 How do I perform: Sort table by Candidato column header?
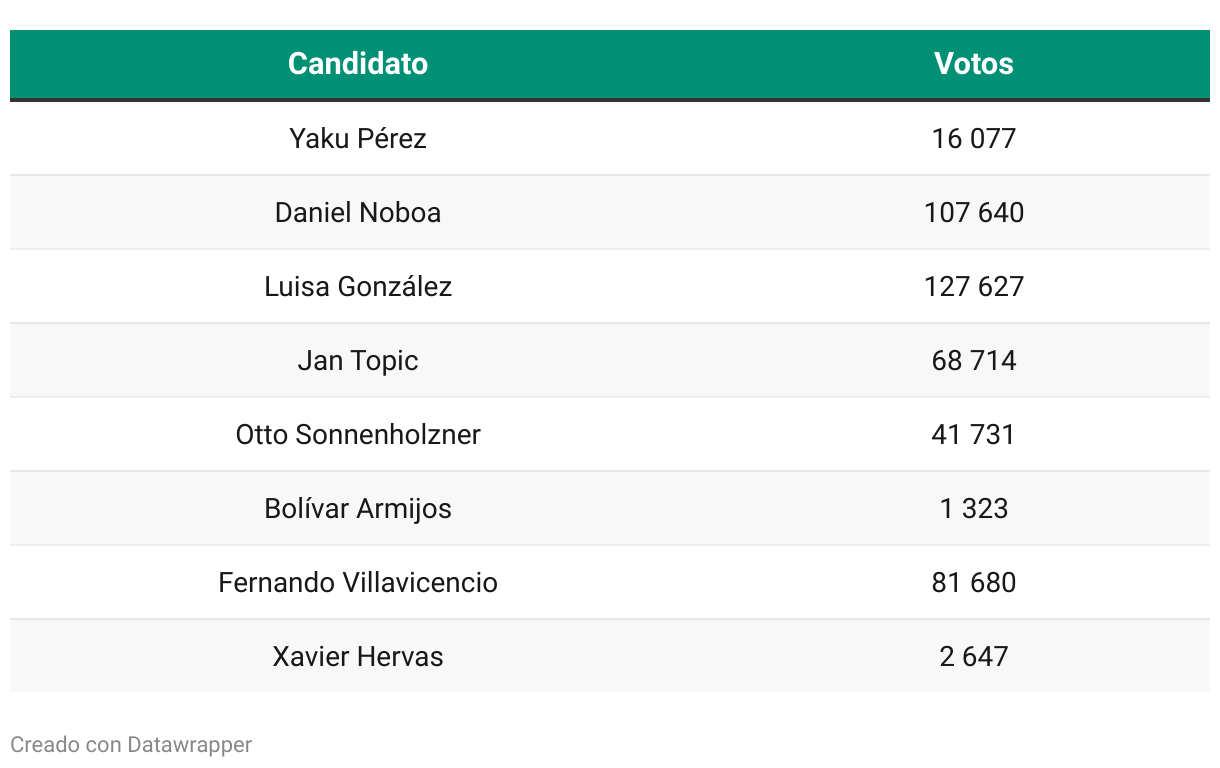[x=358, y=64]
